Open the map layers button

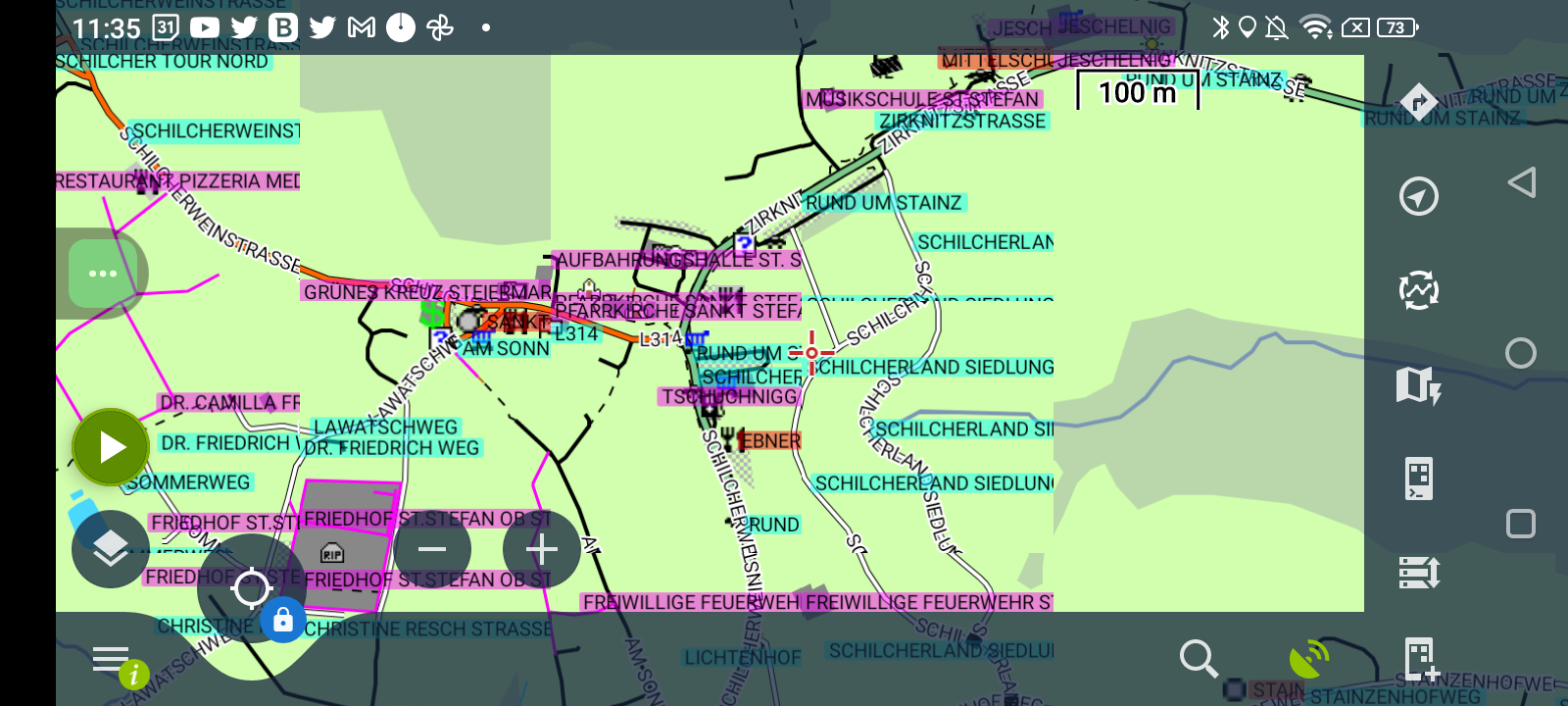pos(111,549)
